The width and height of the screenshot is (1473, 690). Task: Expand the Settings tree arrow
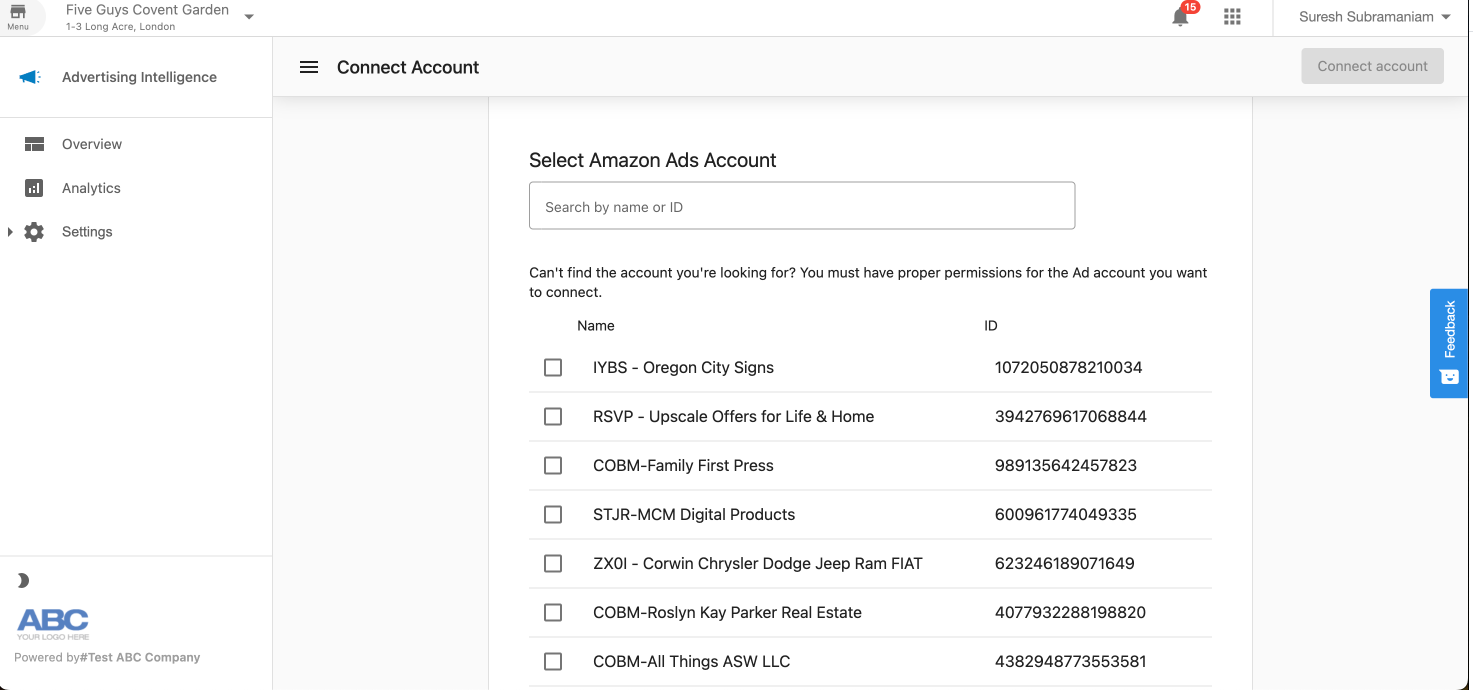point(10,232)
